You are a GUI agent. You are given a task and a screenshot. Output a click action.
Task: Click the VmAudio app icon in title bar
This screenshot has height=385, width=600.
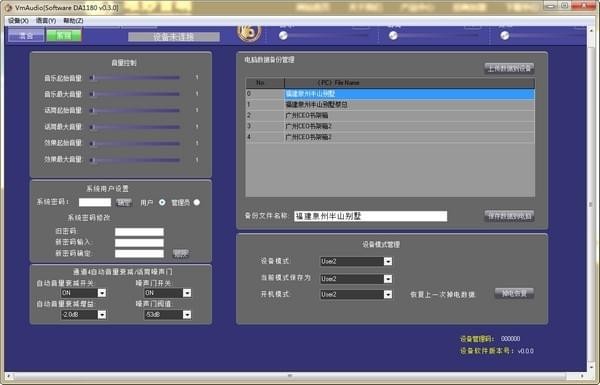tap(8, 7)
